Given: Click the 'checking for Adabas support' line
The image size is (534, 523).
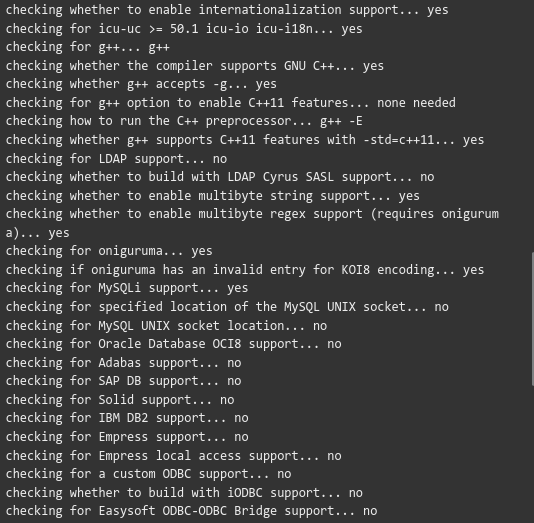Looking at the screenshot, I should [123, 363].
